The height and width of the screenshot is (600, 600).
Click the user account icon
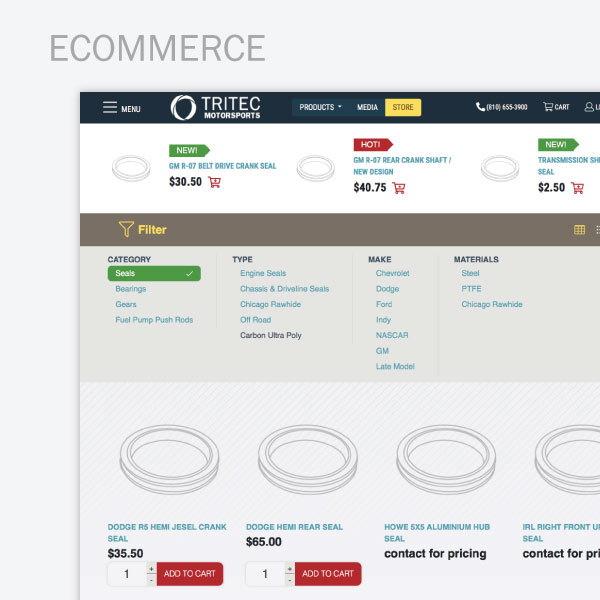pyautogui.click(x=589, y=107)
